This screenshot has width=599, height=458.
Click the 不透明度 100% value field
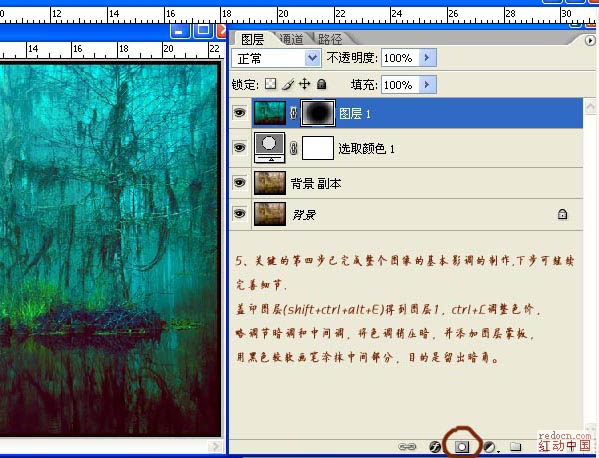[x=400, y=58]
